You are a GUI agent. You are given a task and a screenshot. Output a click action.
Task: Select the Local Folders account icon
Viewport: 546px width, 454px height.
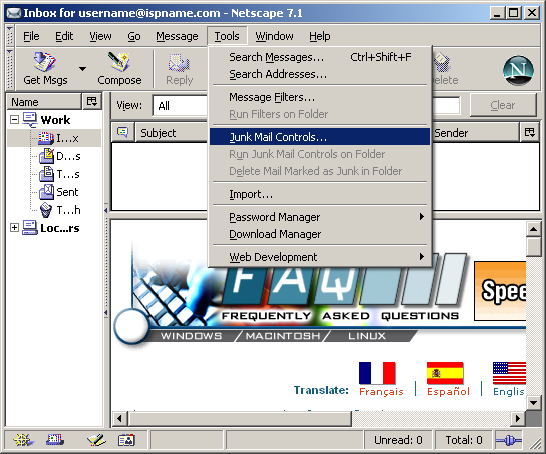[x=30, y=227]
